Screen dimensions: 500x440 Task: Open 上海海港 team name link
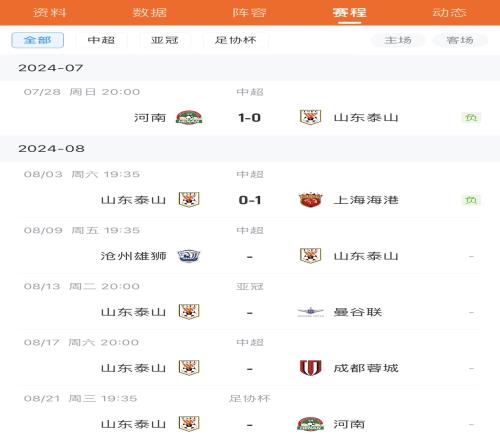(x=366, y=200)
